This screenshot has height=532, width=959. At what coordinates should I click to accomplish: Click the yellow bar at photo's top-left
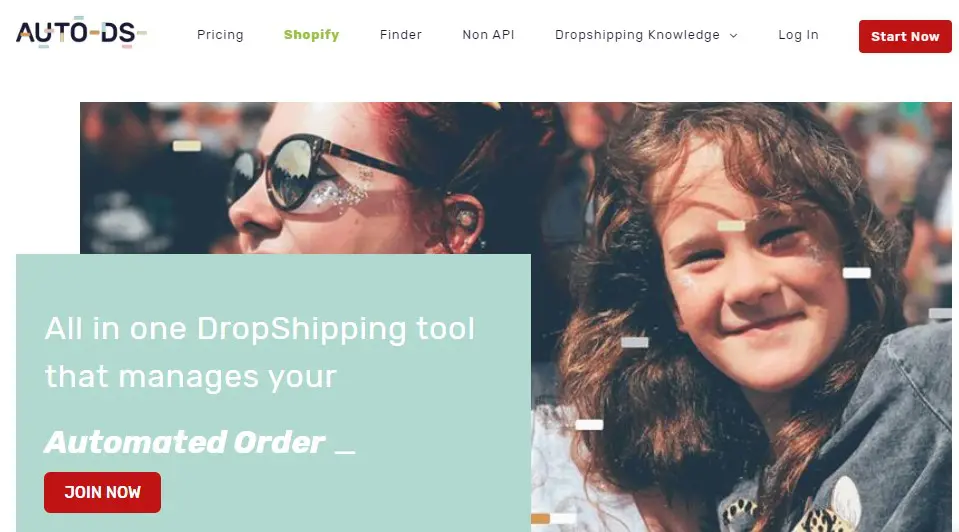pos(187,146)
